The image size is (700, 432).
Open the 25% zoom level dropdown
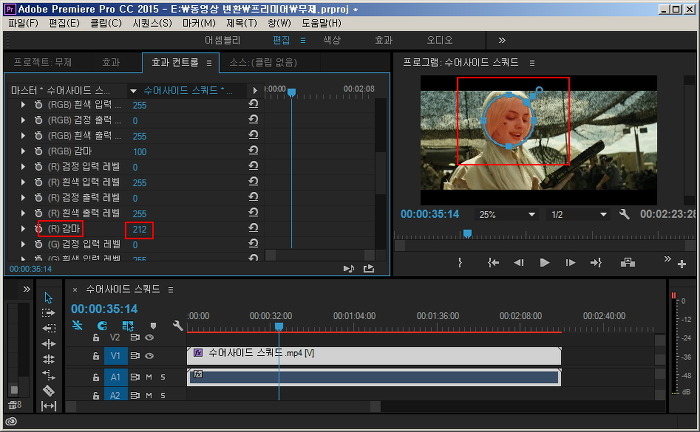[x=506, y=215]
